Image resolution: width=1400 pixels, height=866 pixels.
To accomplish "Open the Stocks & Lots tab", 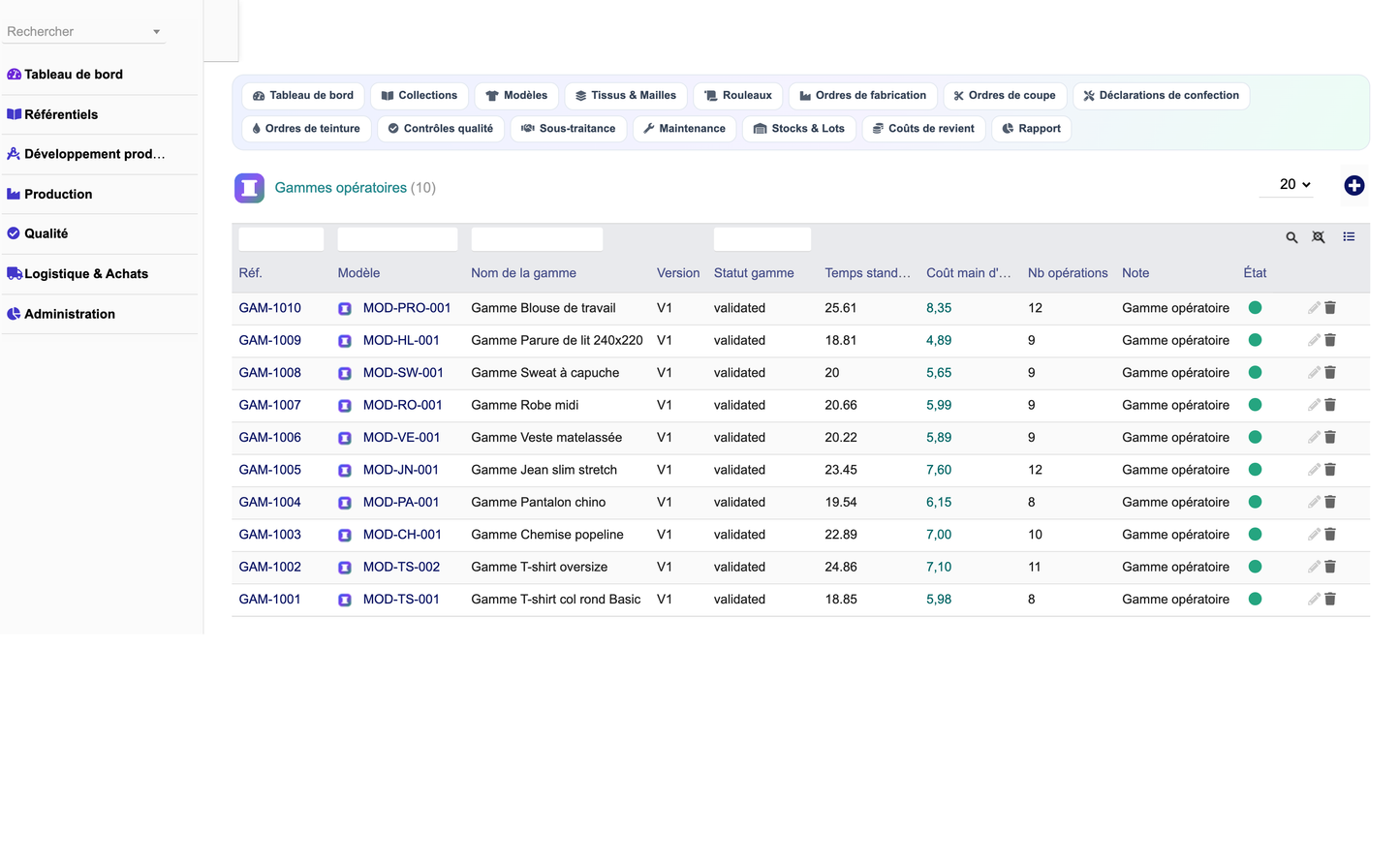I will pyautogui.click(x=799, y=129).
